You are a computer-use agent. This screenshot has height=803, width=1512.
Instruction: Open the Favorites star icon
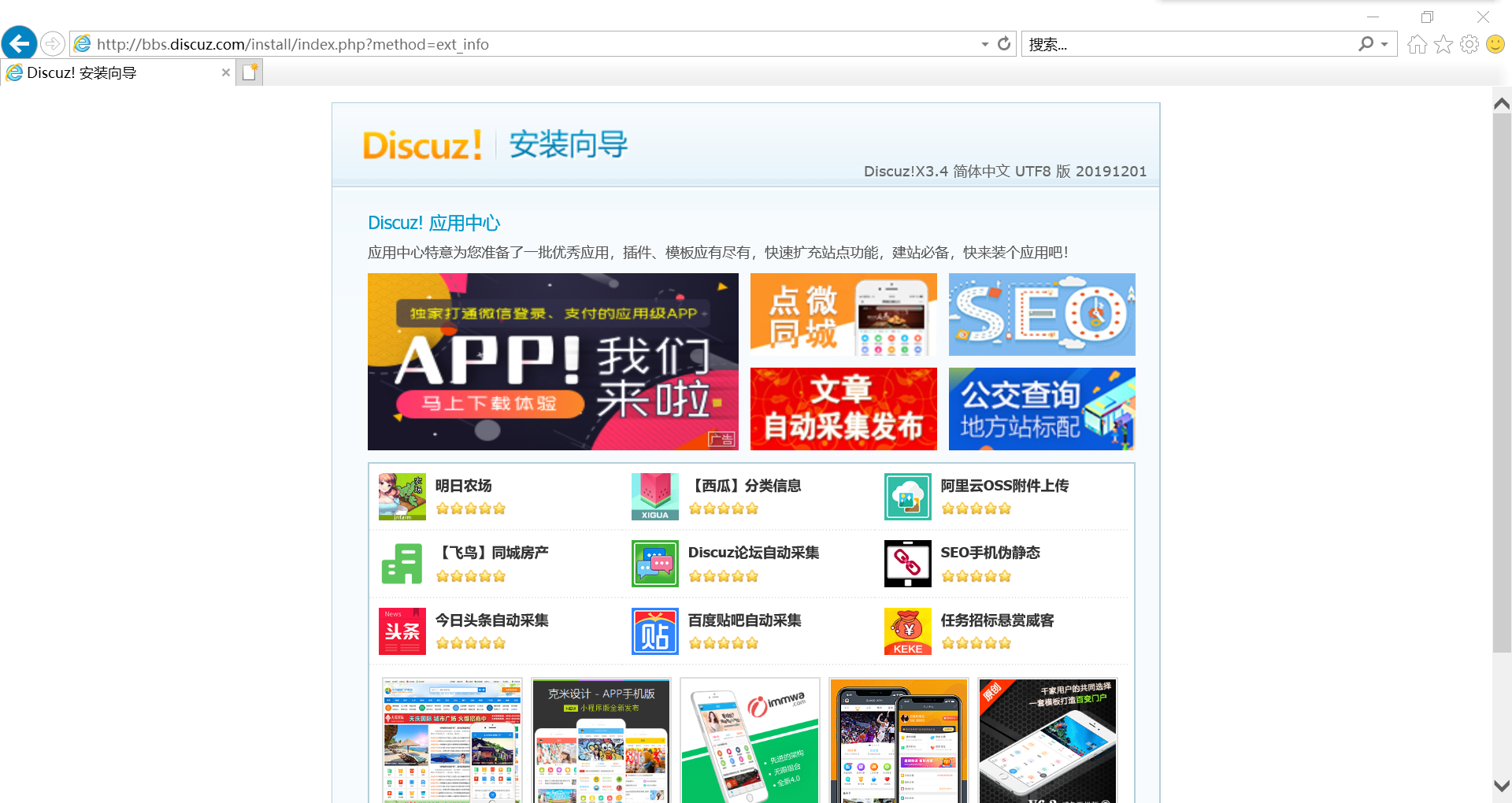coord(1443,44)
